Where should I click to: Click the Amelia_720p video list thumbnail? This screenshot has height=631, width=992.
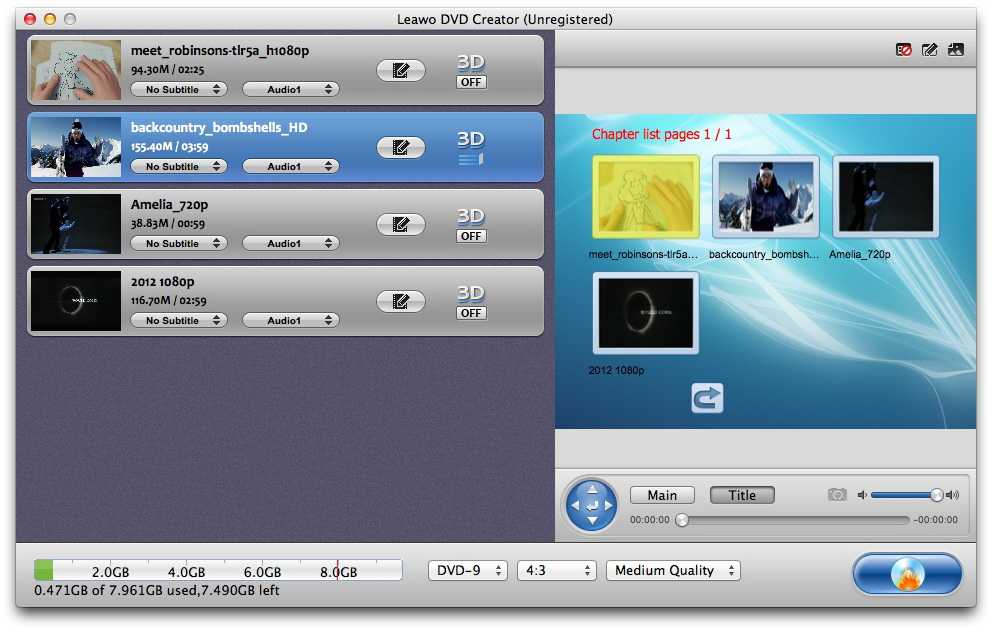76,224
